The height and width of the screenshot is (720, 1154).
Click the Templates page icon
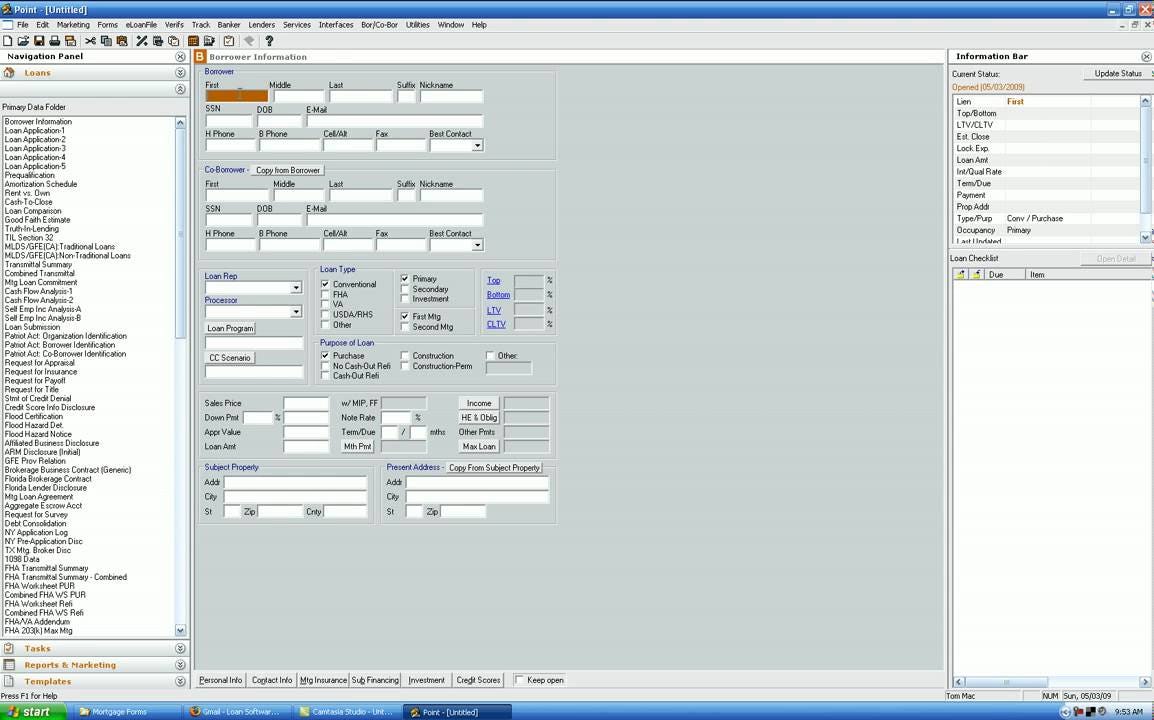tap(9, 681)
